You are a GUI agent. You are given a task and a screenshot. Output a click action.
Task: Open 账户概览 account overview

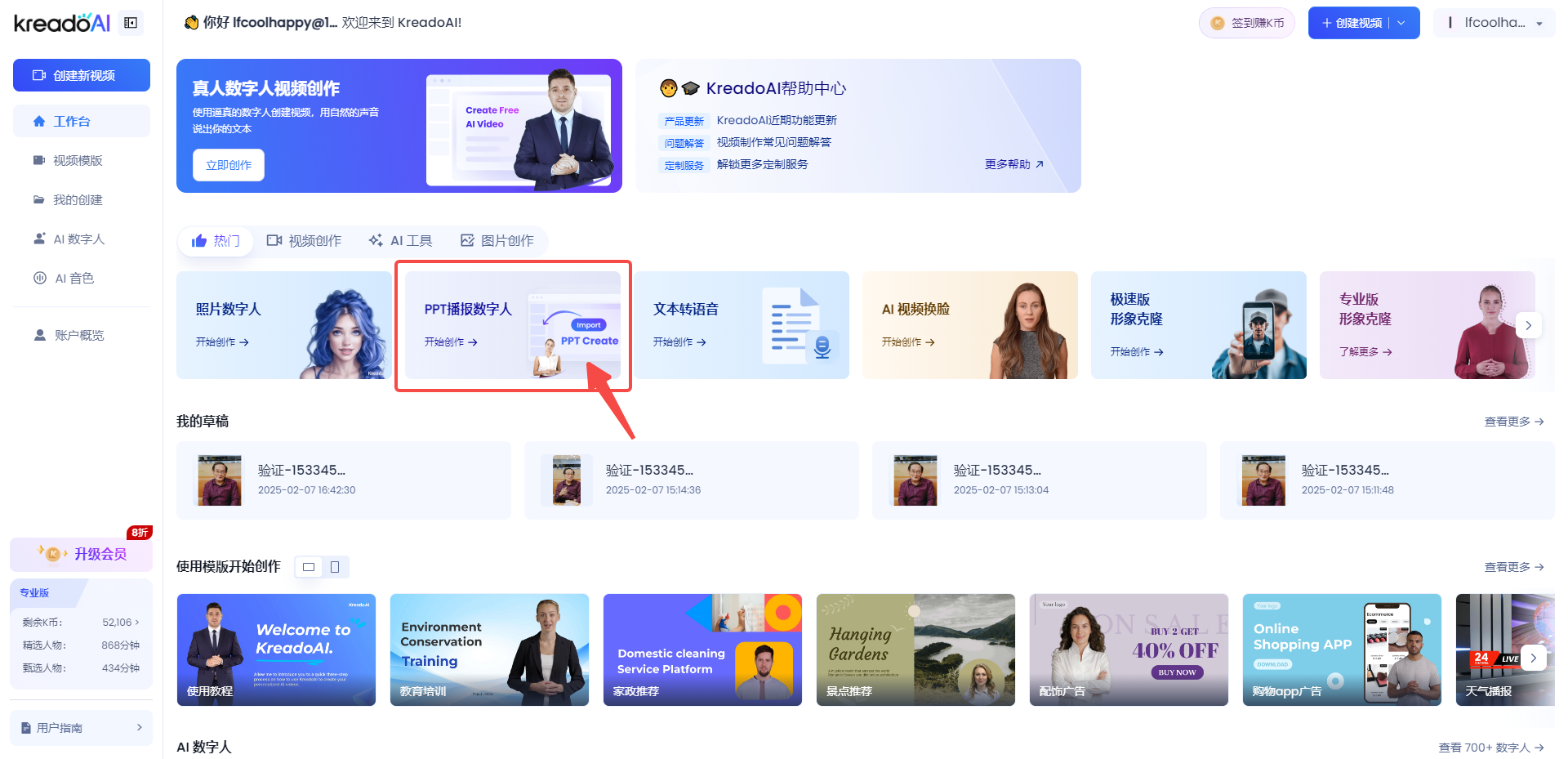(x=78, y=336)
